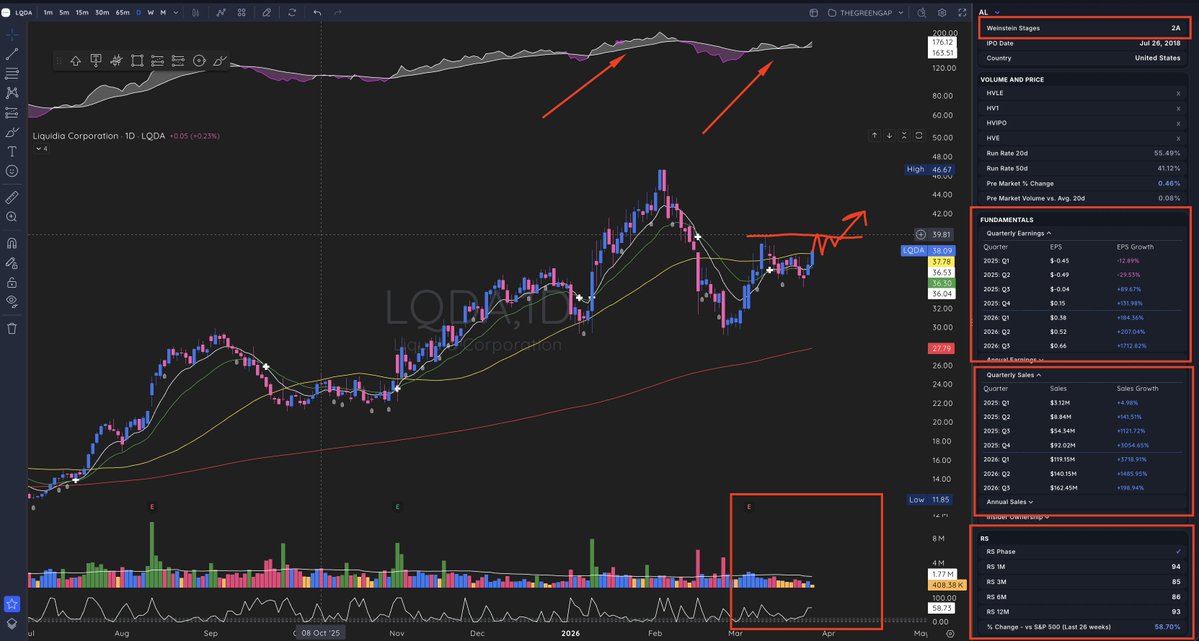Open the alert pencil icon in top toolbar
The width and height of the screenshot is (1199, 641).
click(x=267, y=13)
